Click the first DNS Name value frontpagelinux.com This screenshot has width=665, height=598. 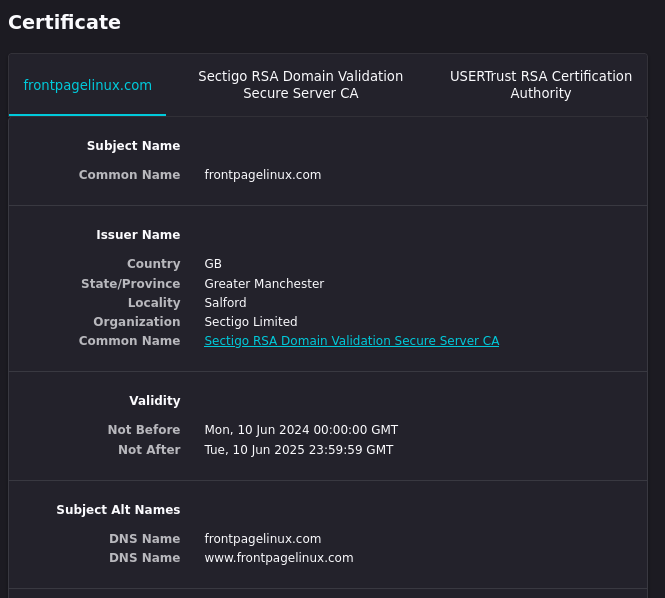pos(263,539)
